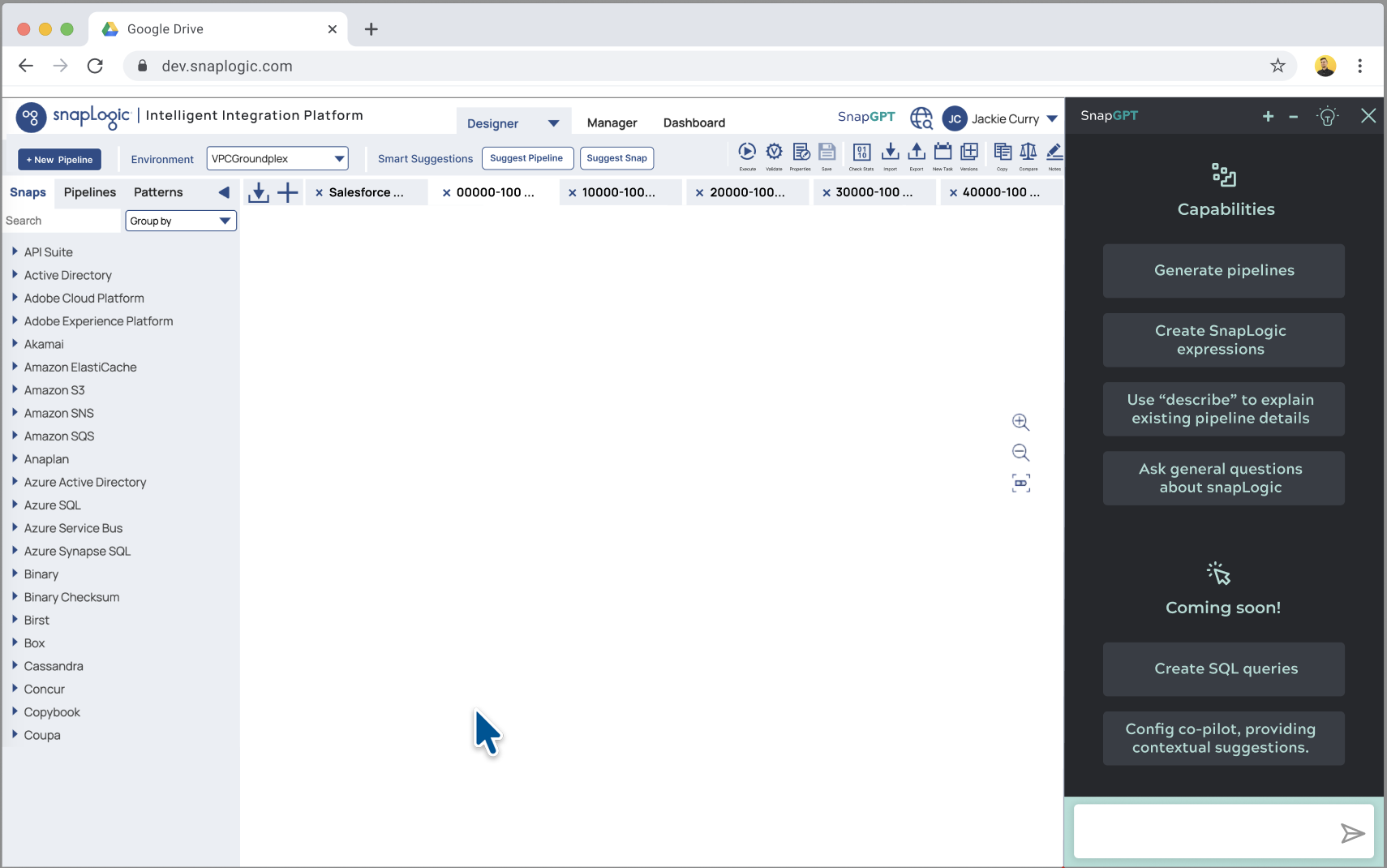
Task: Open pipeline Properties icon
Action: point(801,152)
